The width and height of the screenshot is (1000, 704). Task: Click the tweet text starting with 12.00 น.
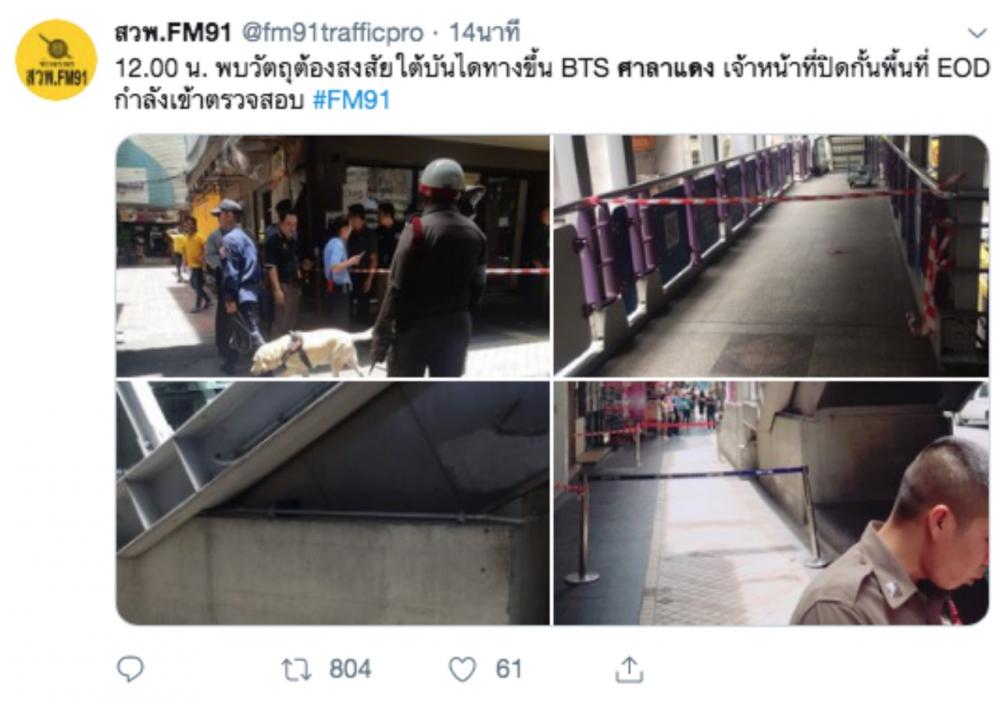(x=552, y=84)
